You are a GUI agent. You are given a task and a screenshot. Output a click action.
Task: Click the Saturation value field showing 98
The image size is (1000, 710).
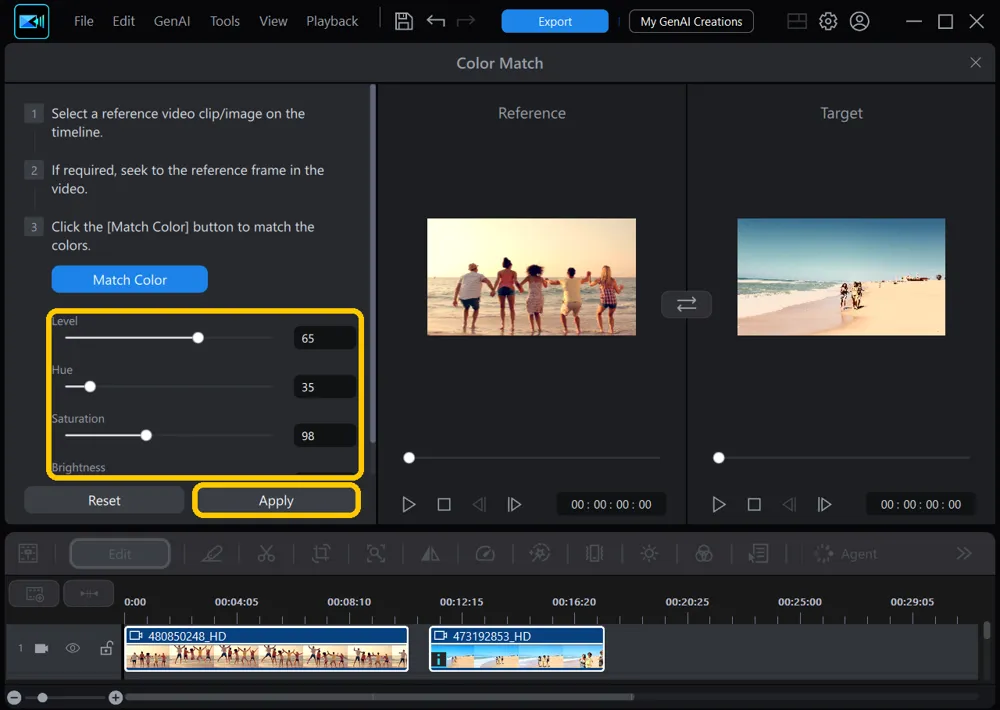pos(325,436)
